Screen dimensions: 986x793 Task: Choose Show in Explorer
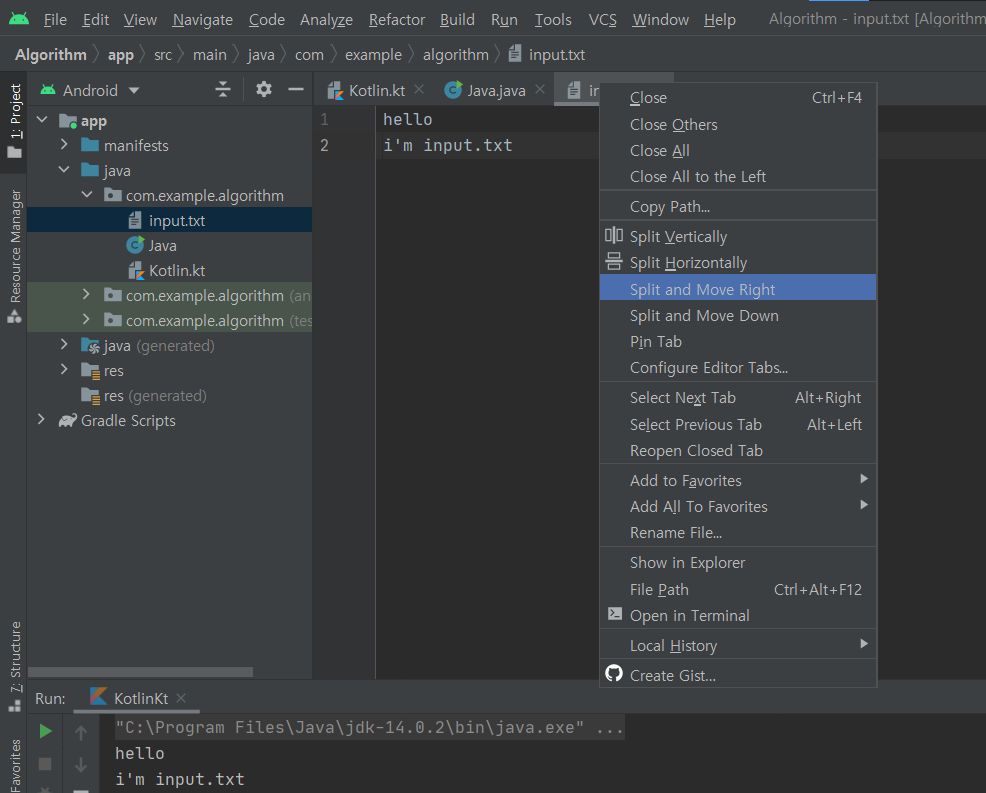coord(738,562)
